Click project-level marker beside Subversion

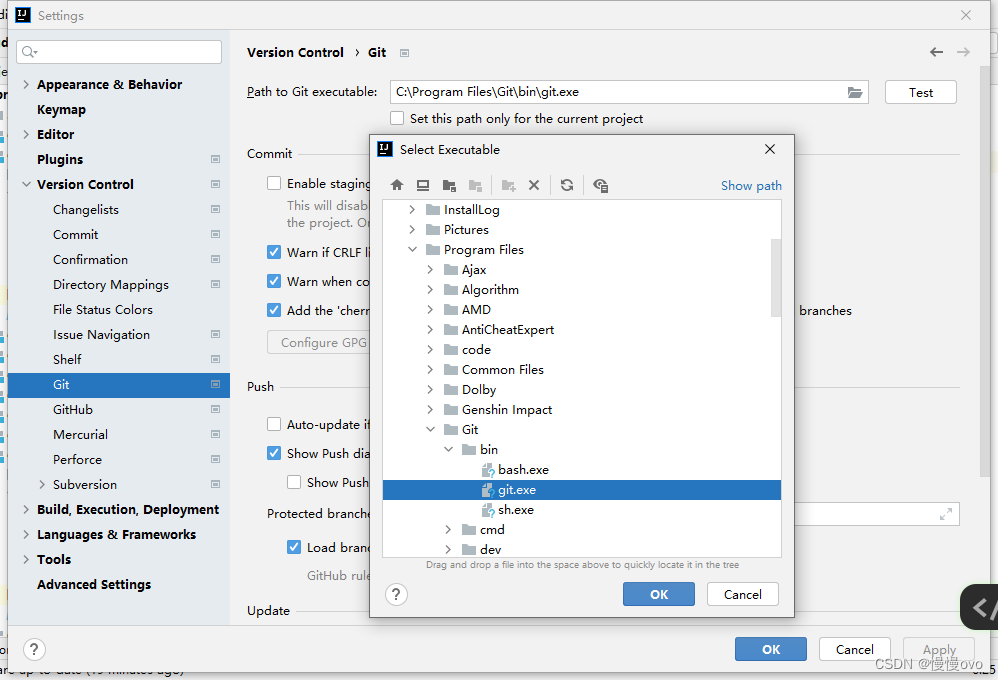click(x=216, y=485)
